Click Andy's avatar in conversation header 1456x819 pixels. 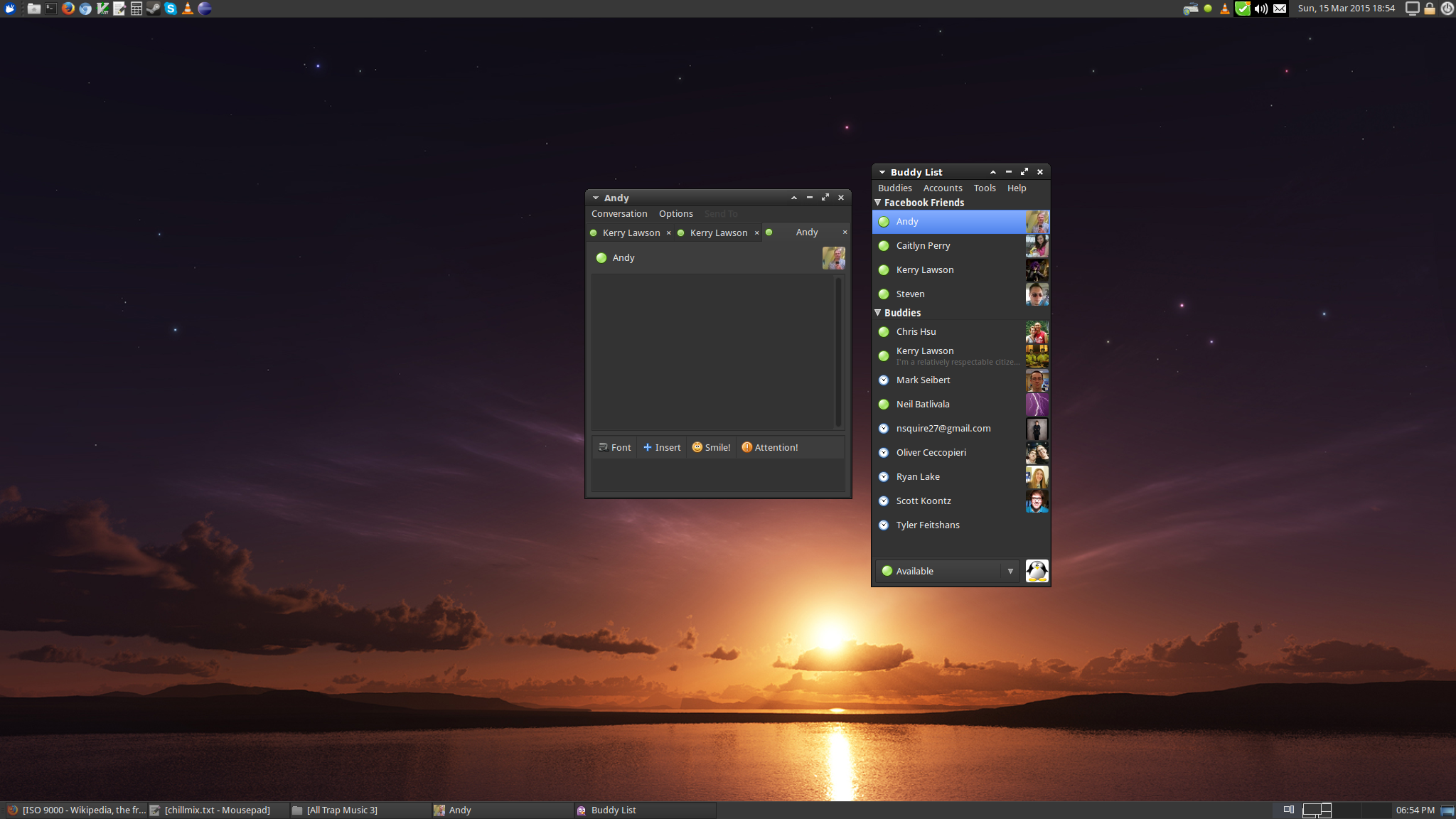[834, 258]
